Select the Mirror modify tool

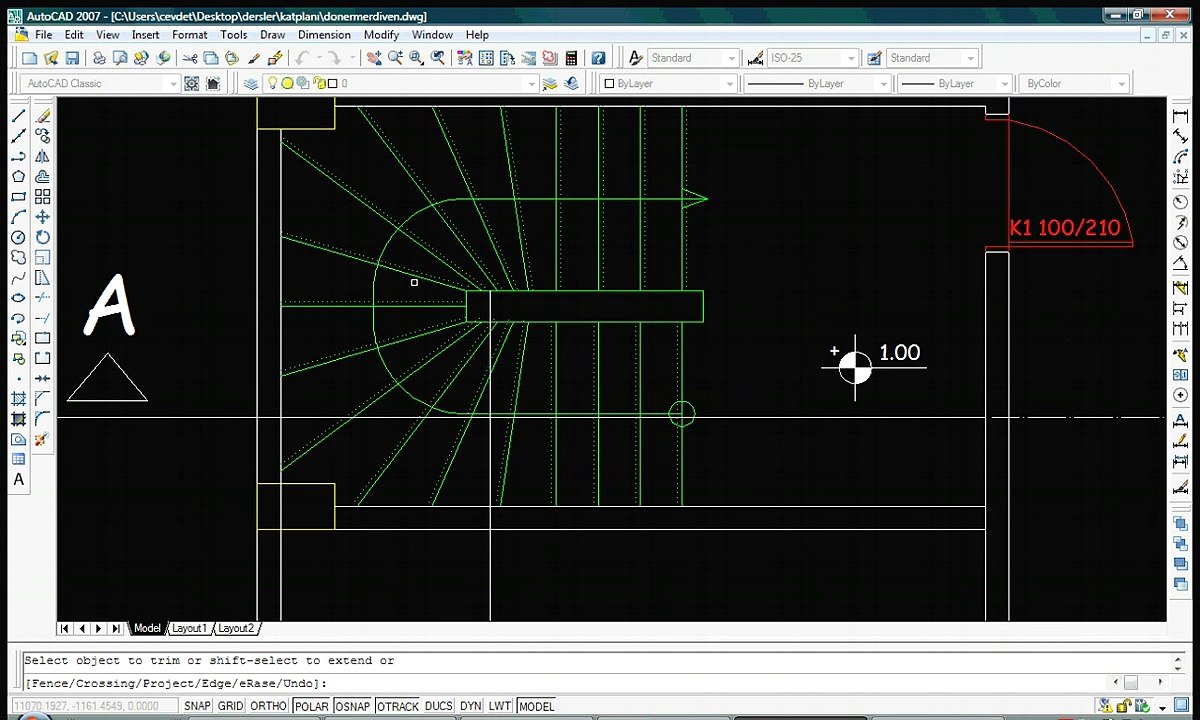42,156
